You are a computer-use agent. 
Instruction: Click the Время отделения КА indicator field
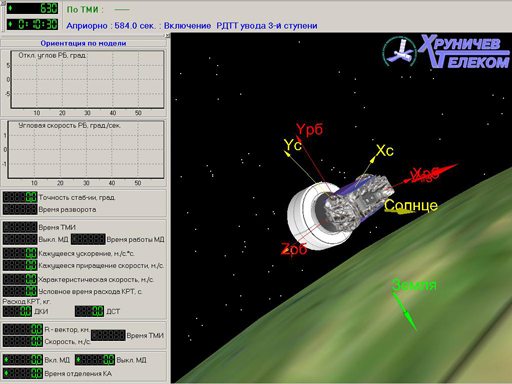coord(23,373)
